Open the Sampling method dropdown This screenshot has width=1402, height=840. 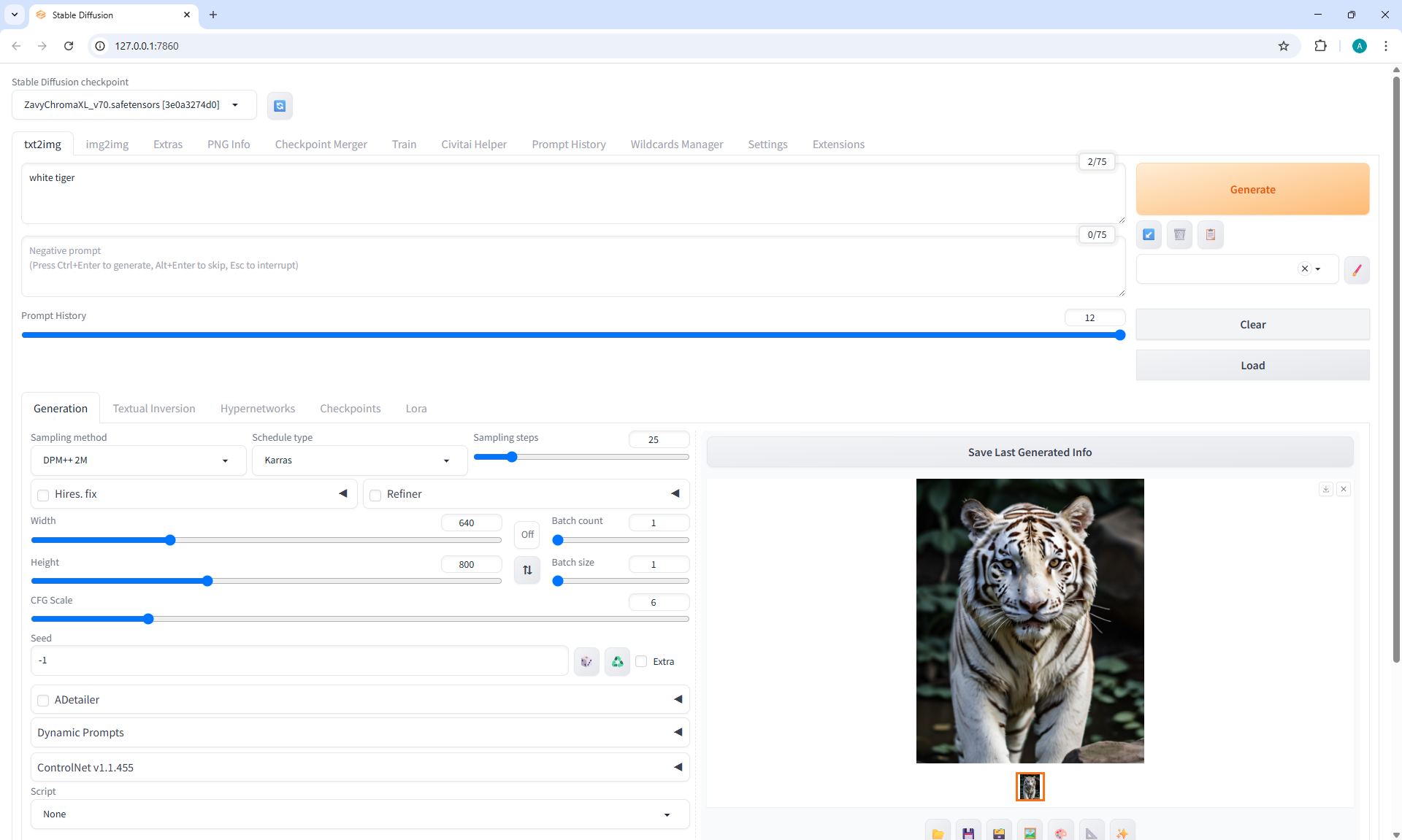[138, 461]
